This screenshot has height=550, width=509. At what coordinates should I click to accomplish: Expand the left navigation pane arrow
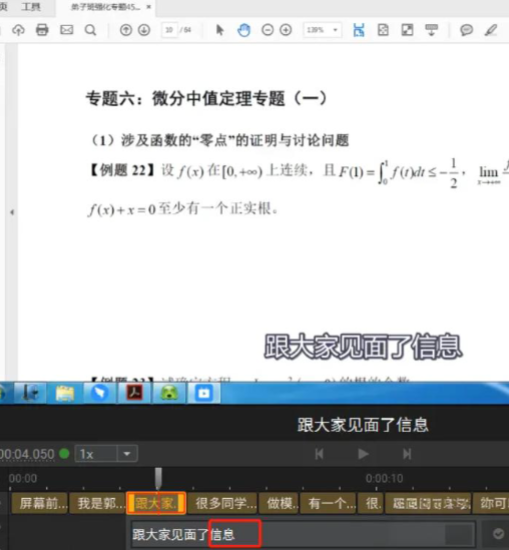point(12,212)
